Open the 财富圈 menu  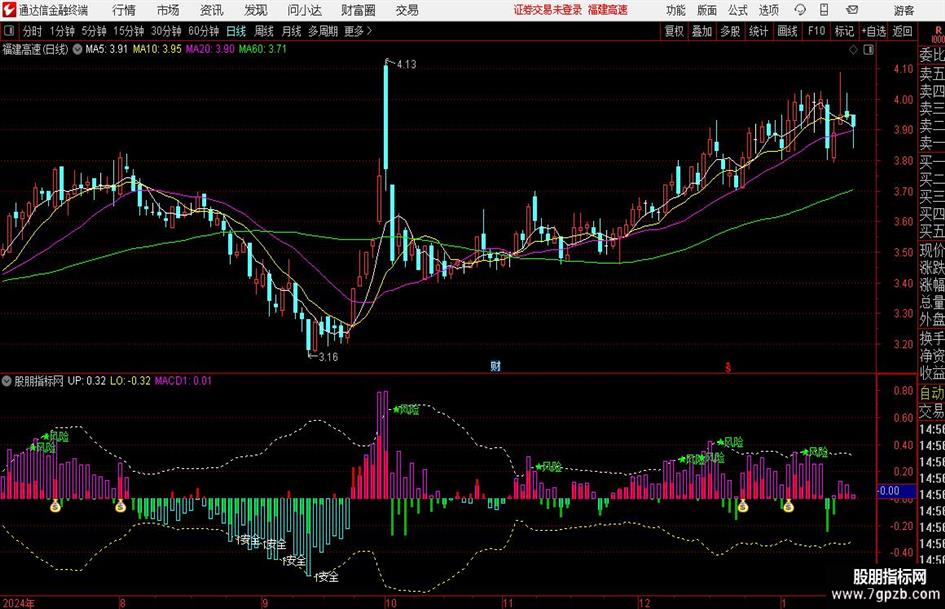click(358, 10)
